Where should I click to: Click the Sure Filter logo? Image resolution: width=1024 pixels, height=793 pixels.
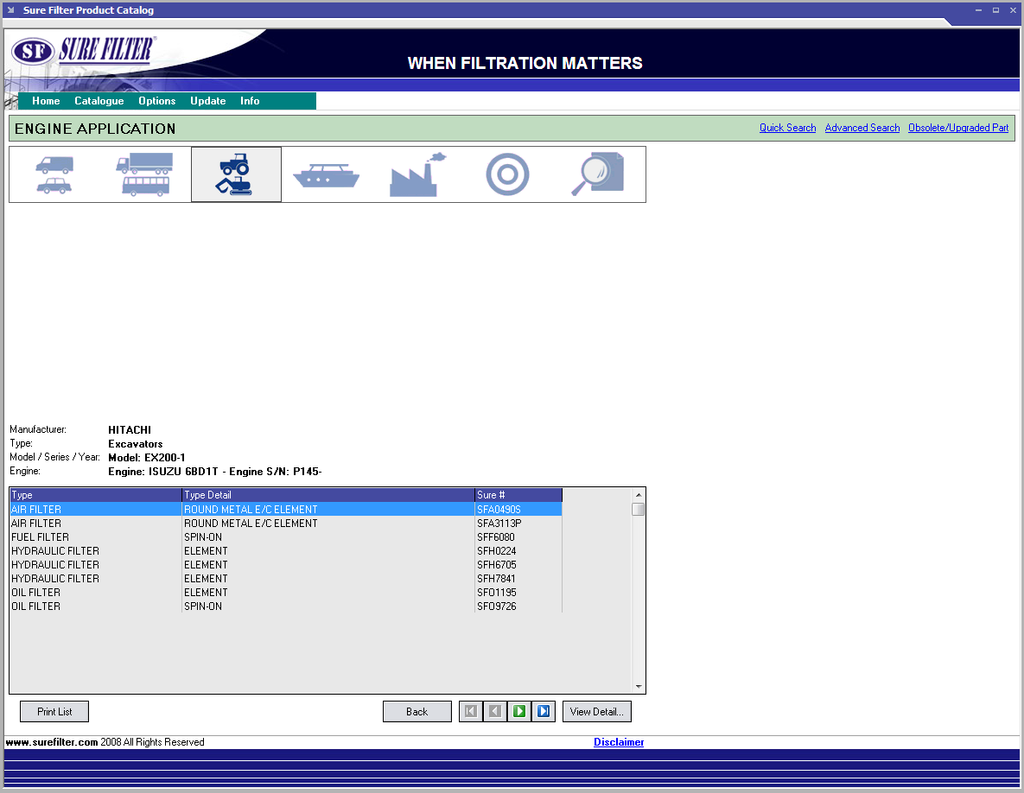click(x=82, y=50)
